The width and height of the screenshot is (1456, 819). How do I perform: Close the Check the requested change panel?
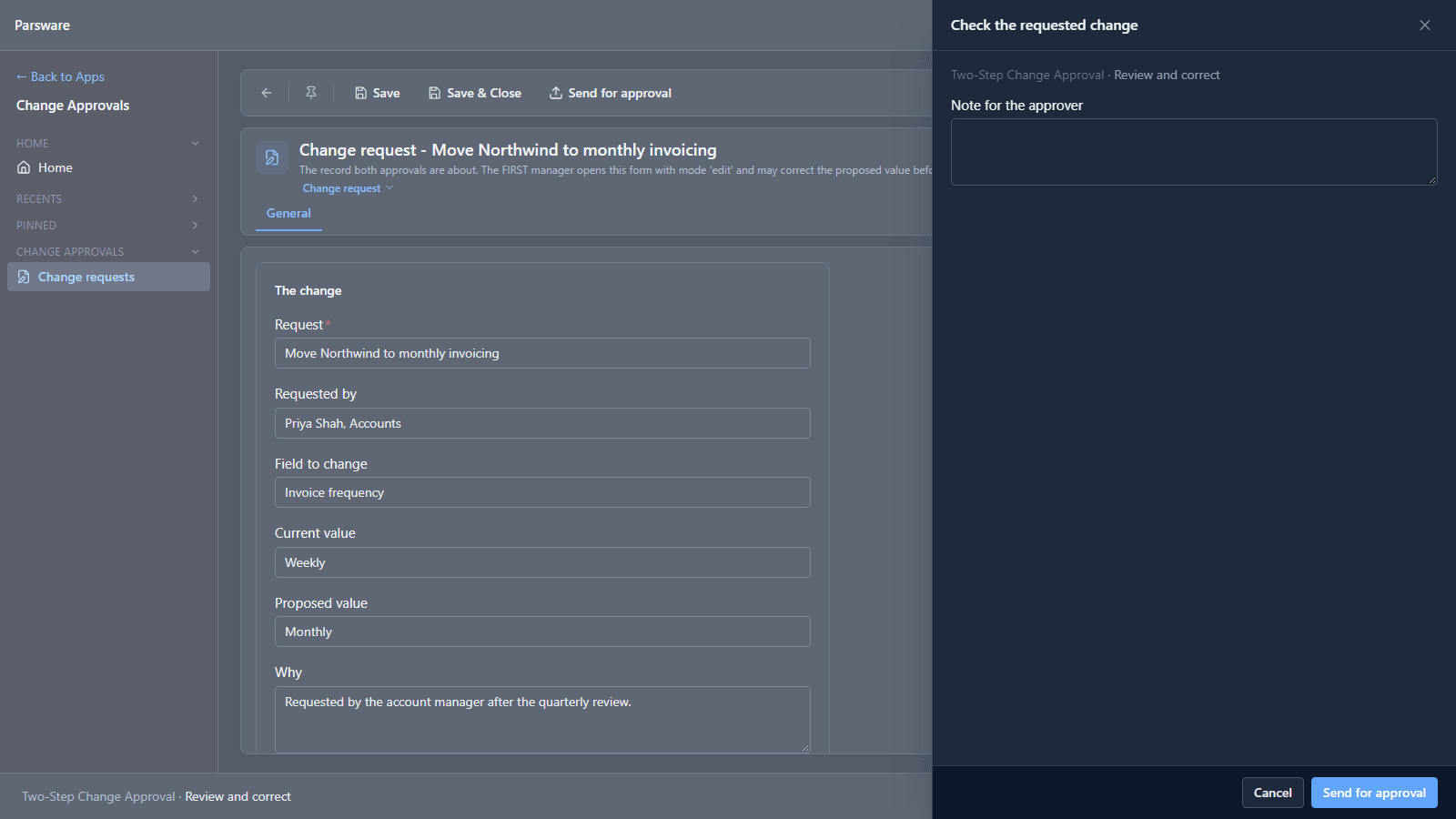1425,25
